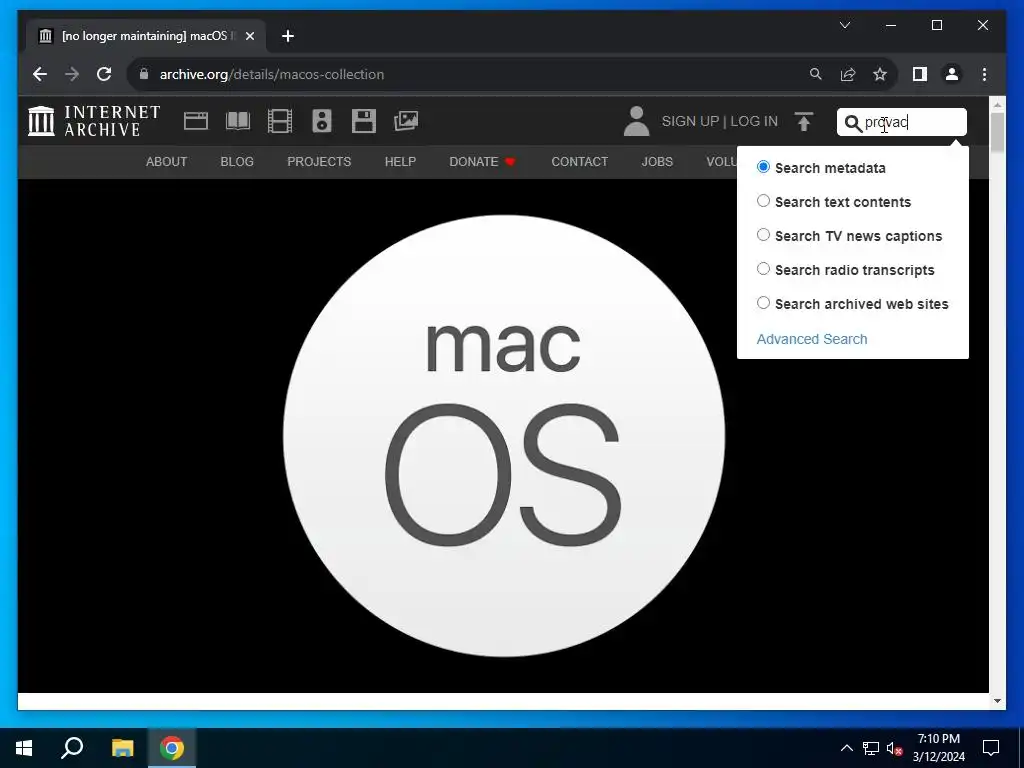
Task: Click the scrollbar up arrow
Action: (x=997, y=103)
